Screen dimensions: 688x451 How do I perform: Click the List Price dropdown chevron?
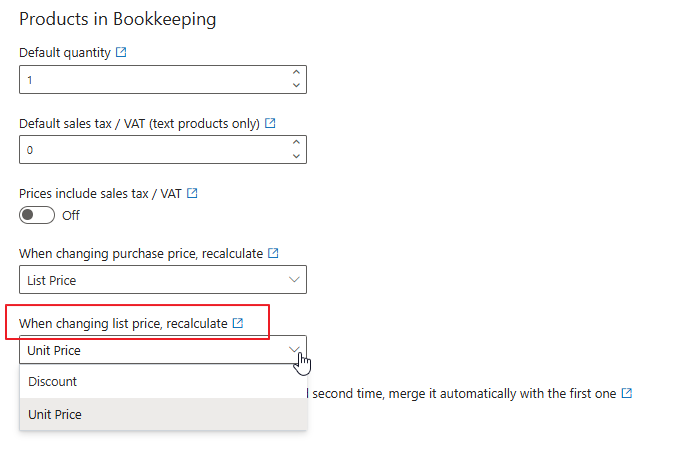pyautogui.click(x=294, y=280)
